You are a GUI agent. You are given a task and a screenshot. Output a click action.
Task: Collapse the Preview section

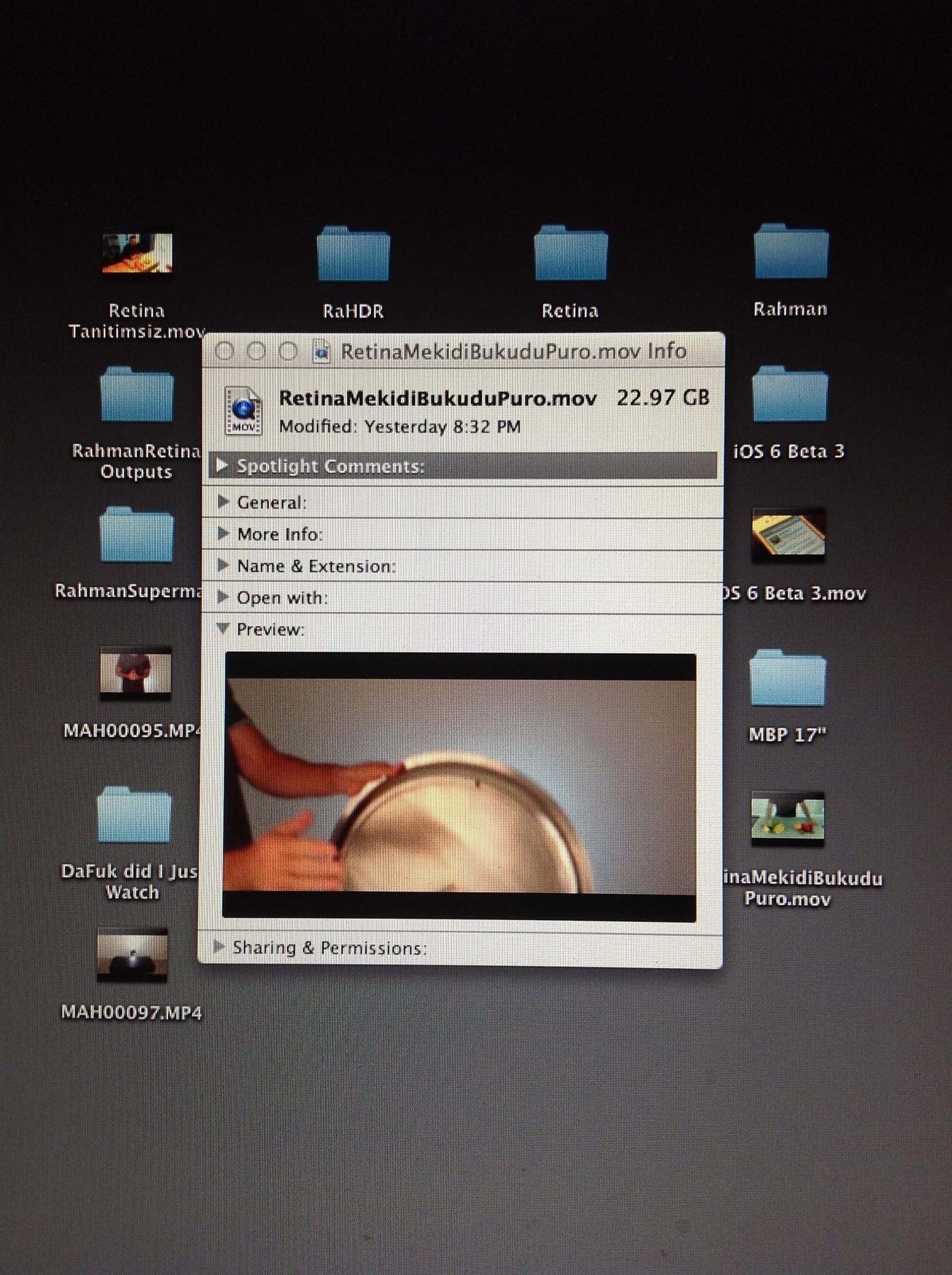click(222, 628)
